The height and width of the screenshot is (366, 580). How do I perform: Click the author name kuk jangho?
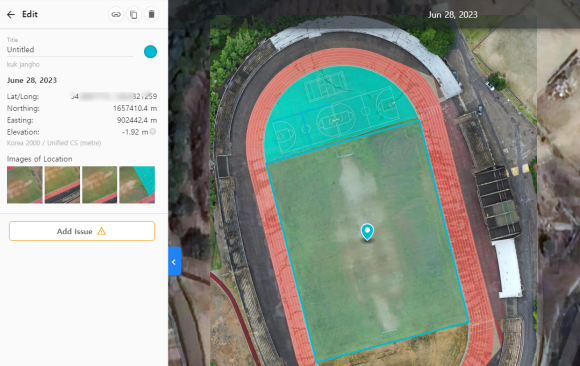(23, 64)
